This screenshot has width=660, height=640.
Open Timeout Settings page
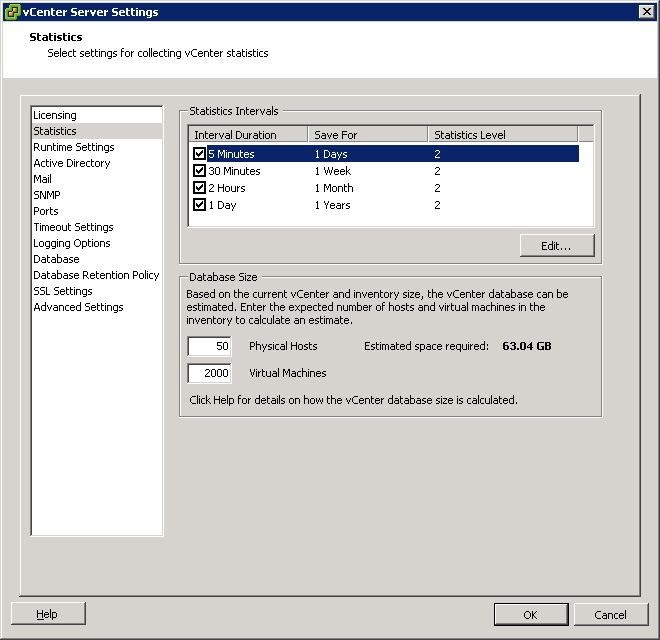[x=97, y=227]
